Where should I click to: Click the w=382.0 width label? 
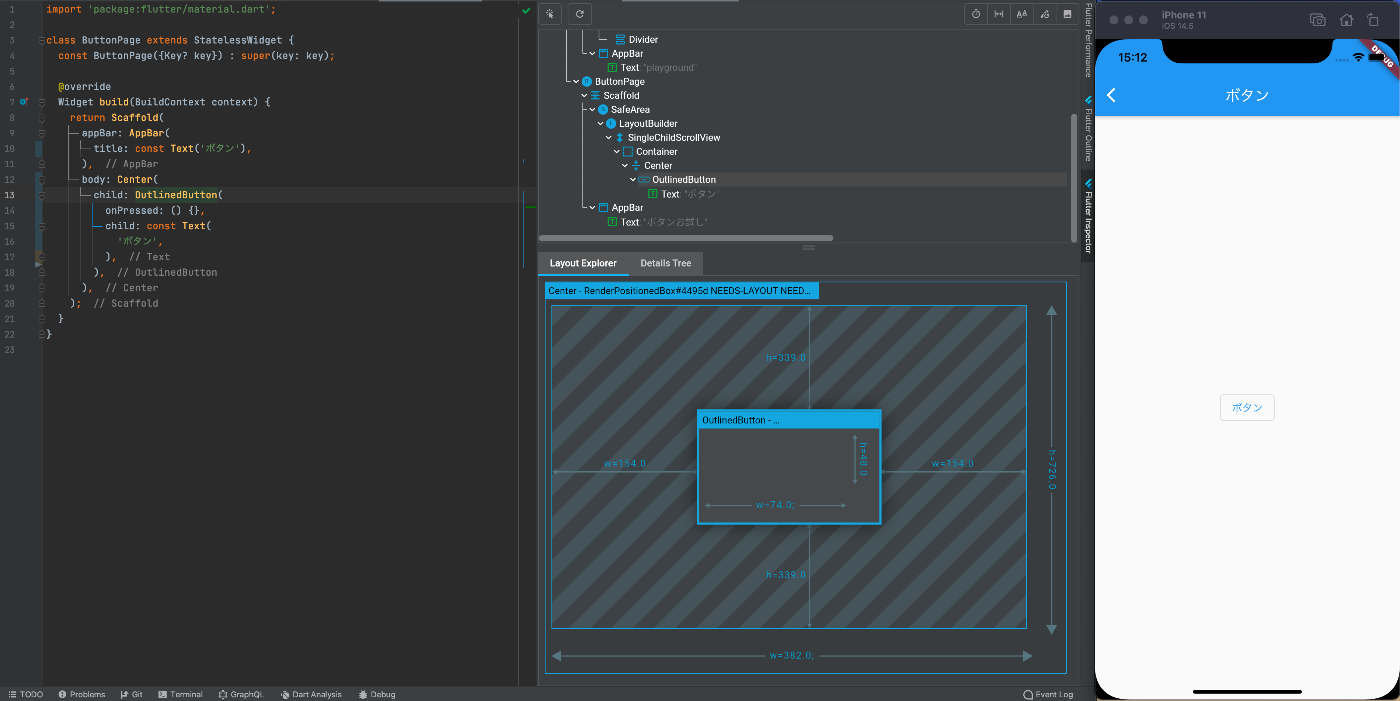(x=792, y=656)
